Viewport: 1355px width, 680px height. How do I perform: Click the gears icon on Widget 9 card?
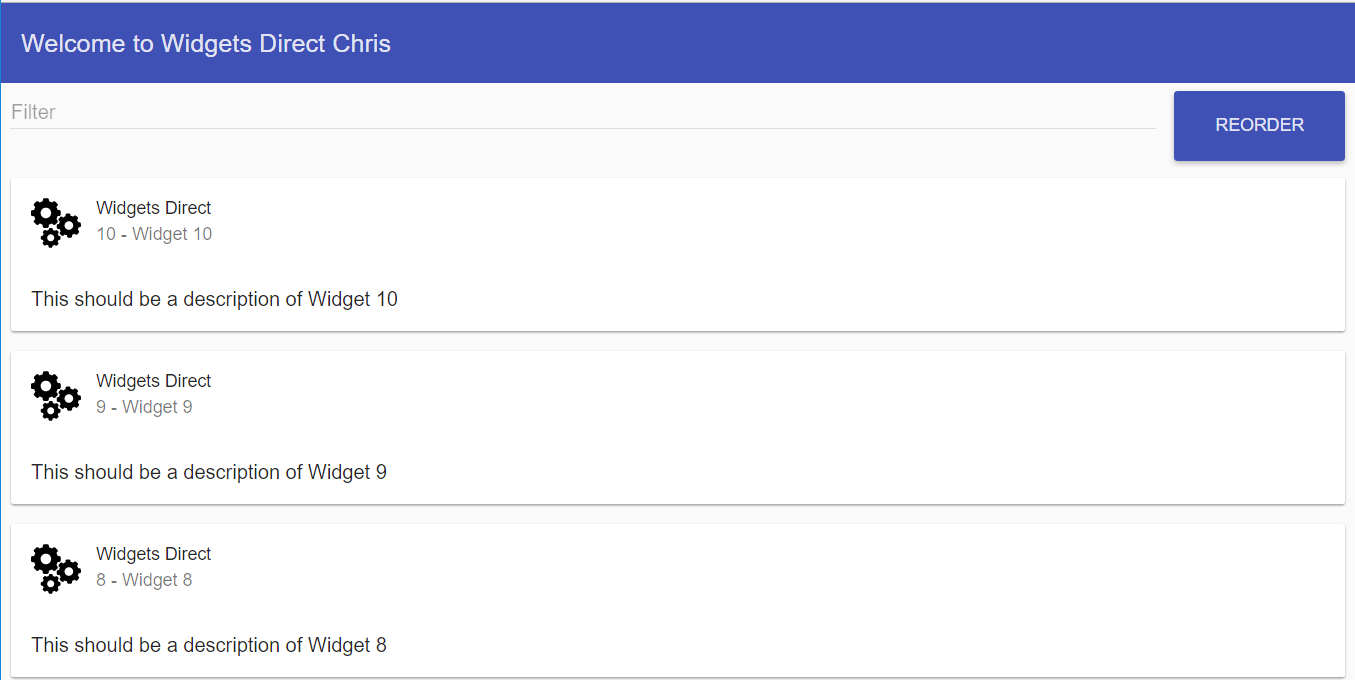[56, 395]
